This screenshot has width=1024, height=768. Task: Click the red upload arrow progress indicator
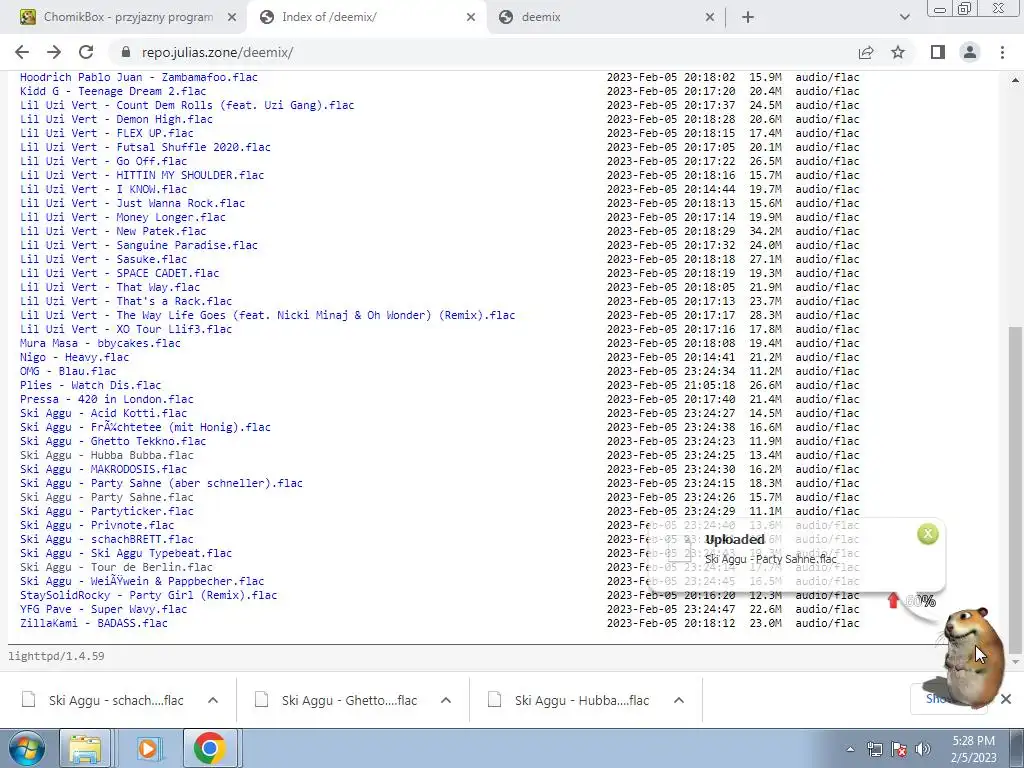[893, 600]
